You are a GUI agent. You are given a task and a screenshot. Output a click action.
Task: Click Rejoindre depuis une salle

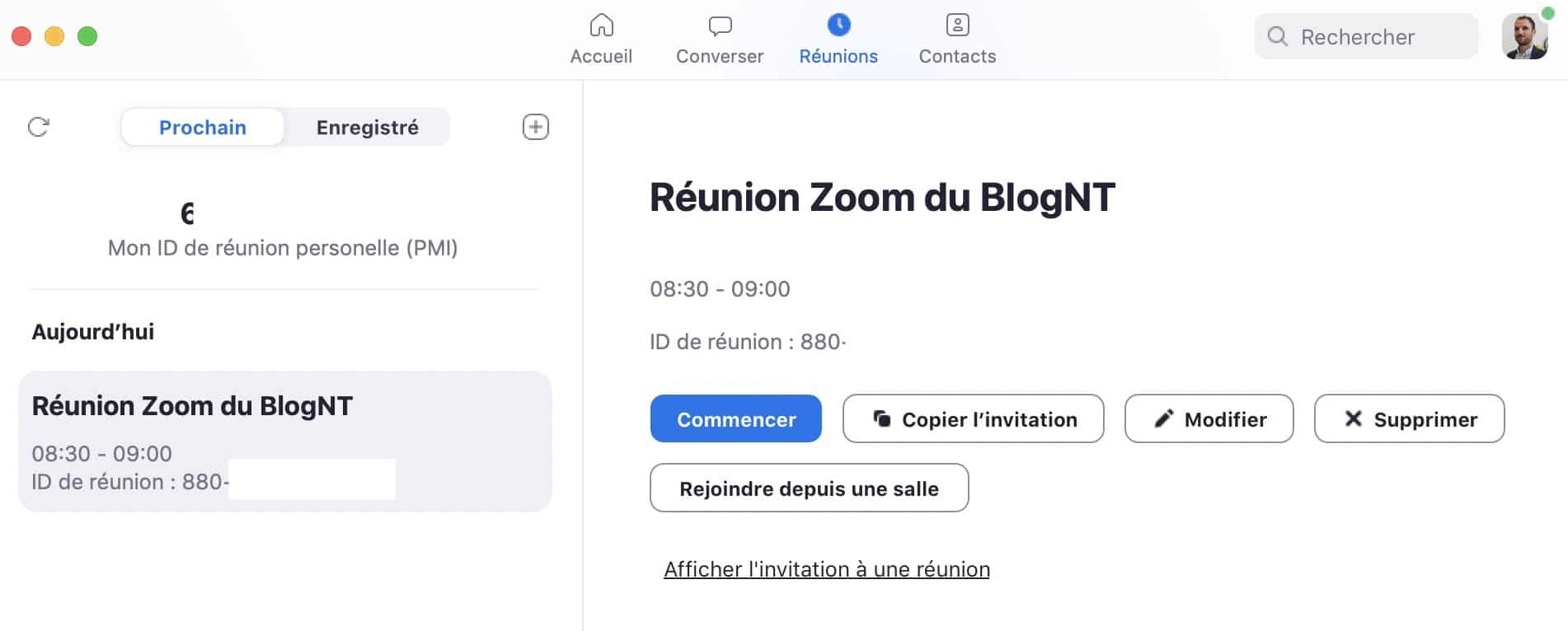click(809, 488)
